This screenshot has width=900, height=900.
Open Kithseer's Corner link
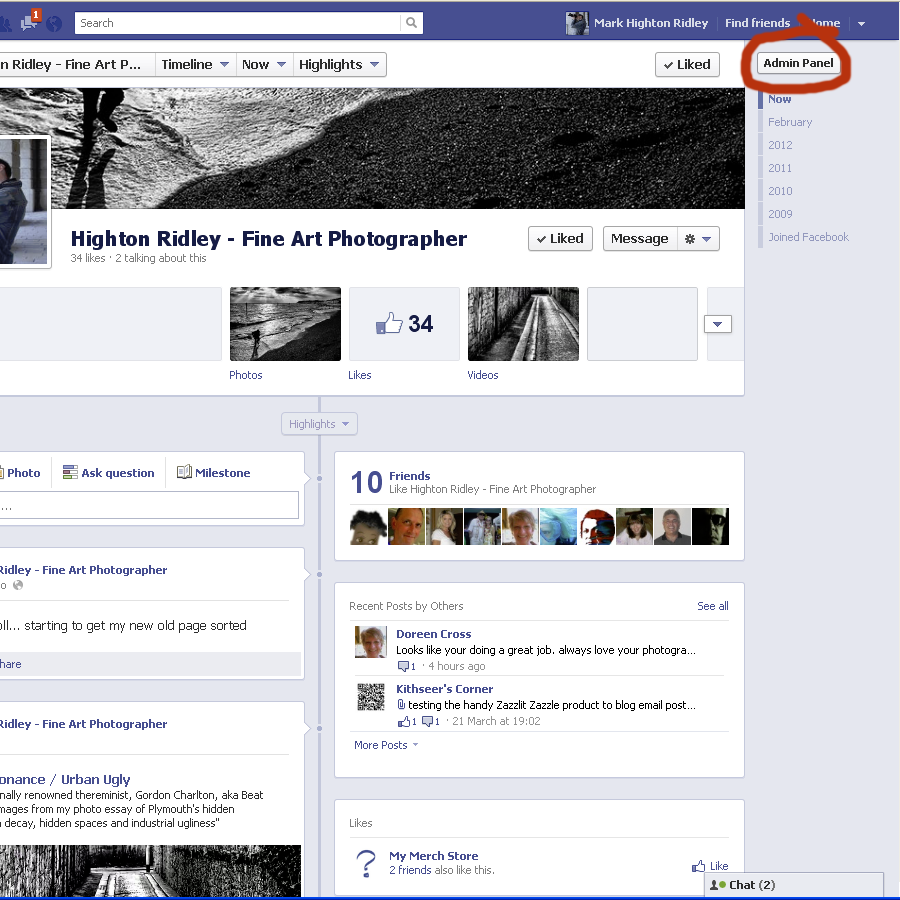coord(444,689)
